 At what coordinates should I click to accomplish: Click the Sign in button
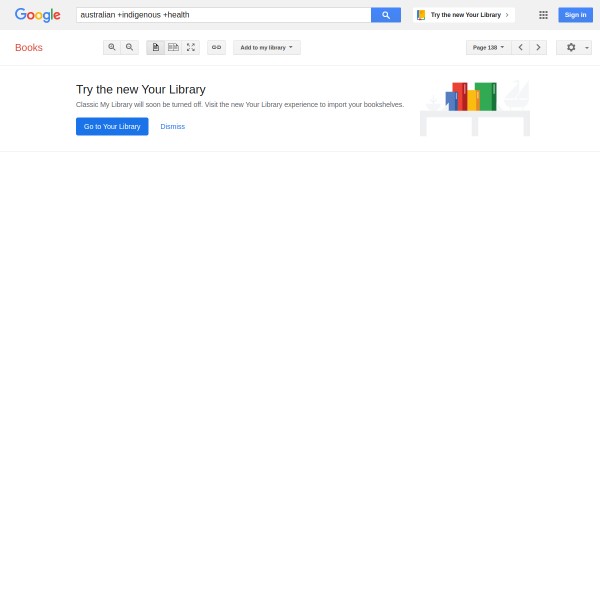575,15
